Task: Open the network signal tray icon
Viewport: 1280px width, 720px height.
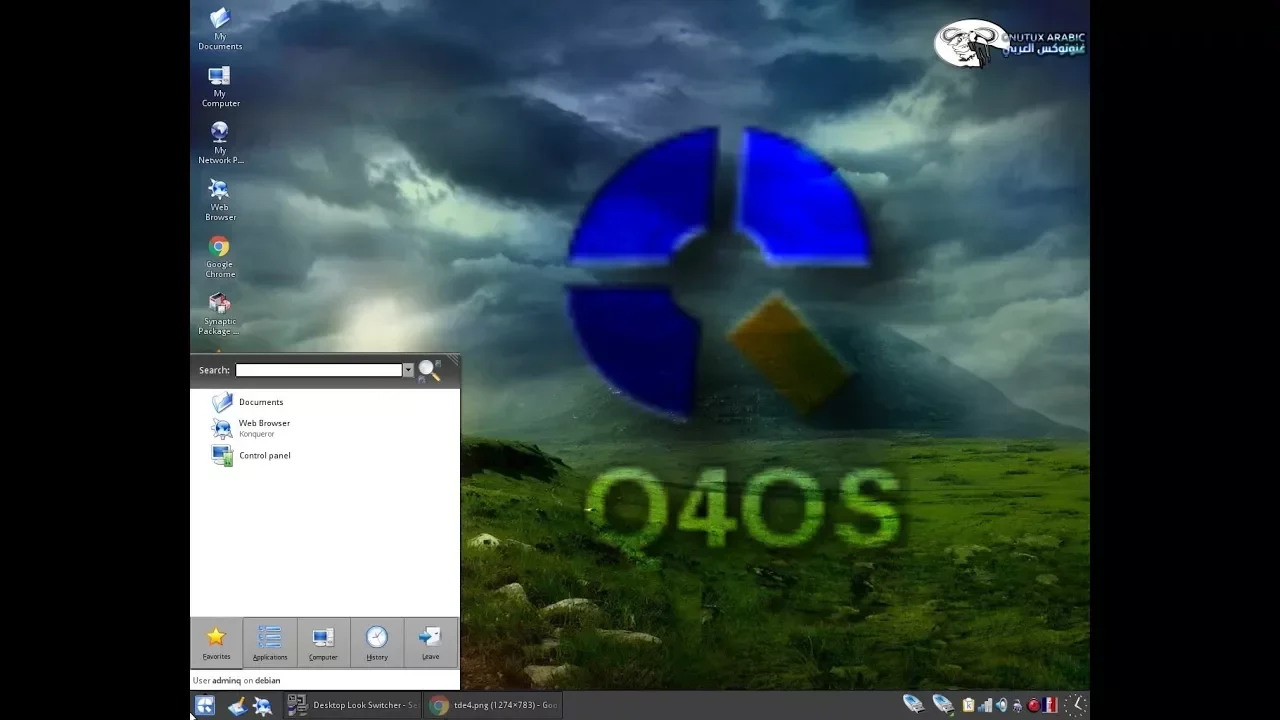Action: tap(985, 705)
